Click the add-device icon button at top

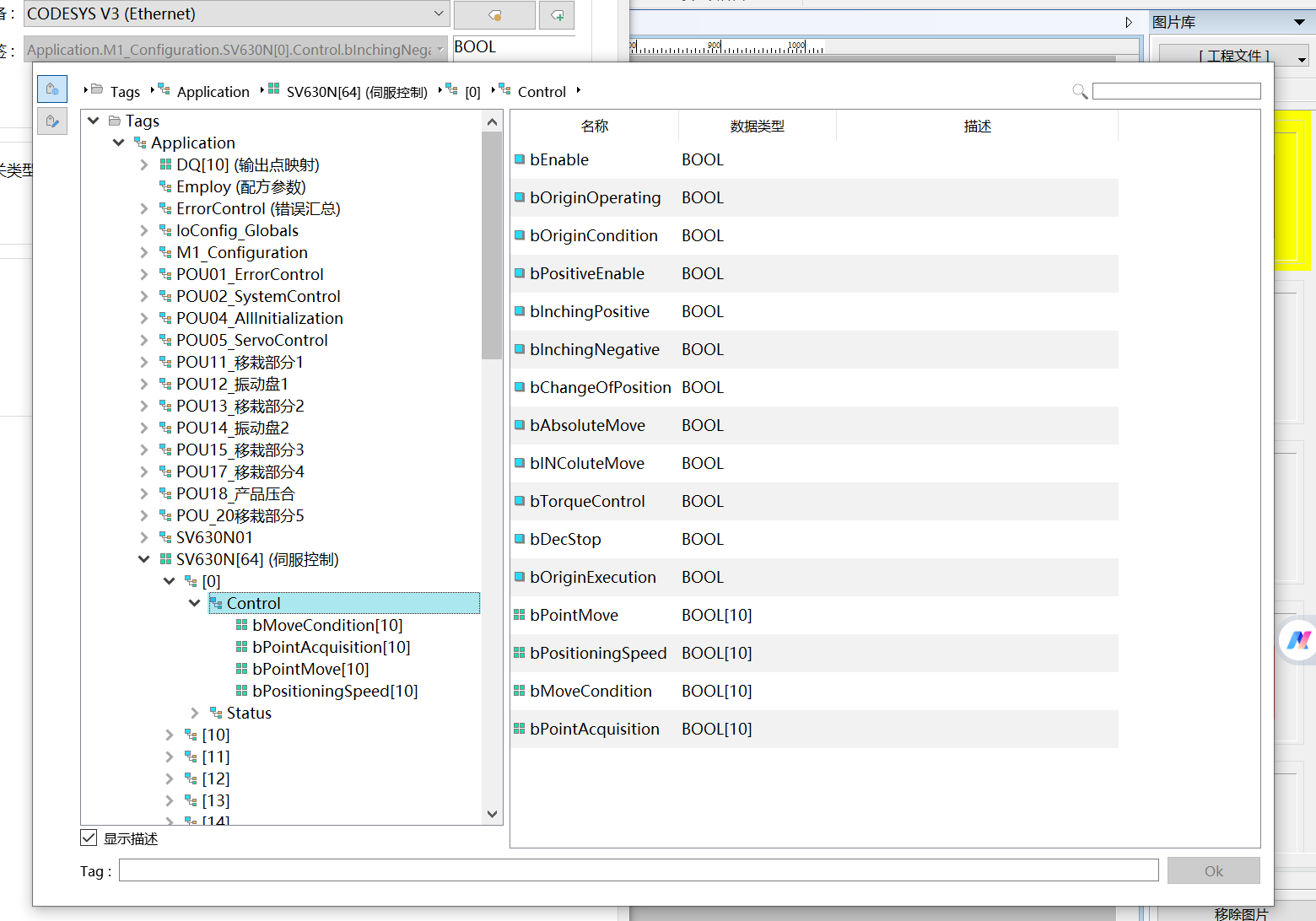coord(557,14)
